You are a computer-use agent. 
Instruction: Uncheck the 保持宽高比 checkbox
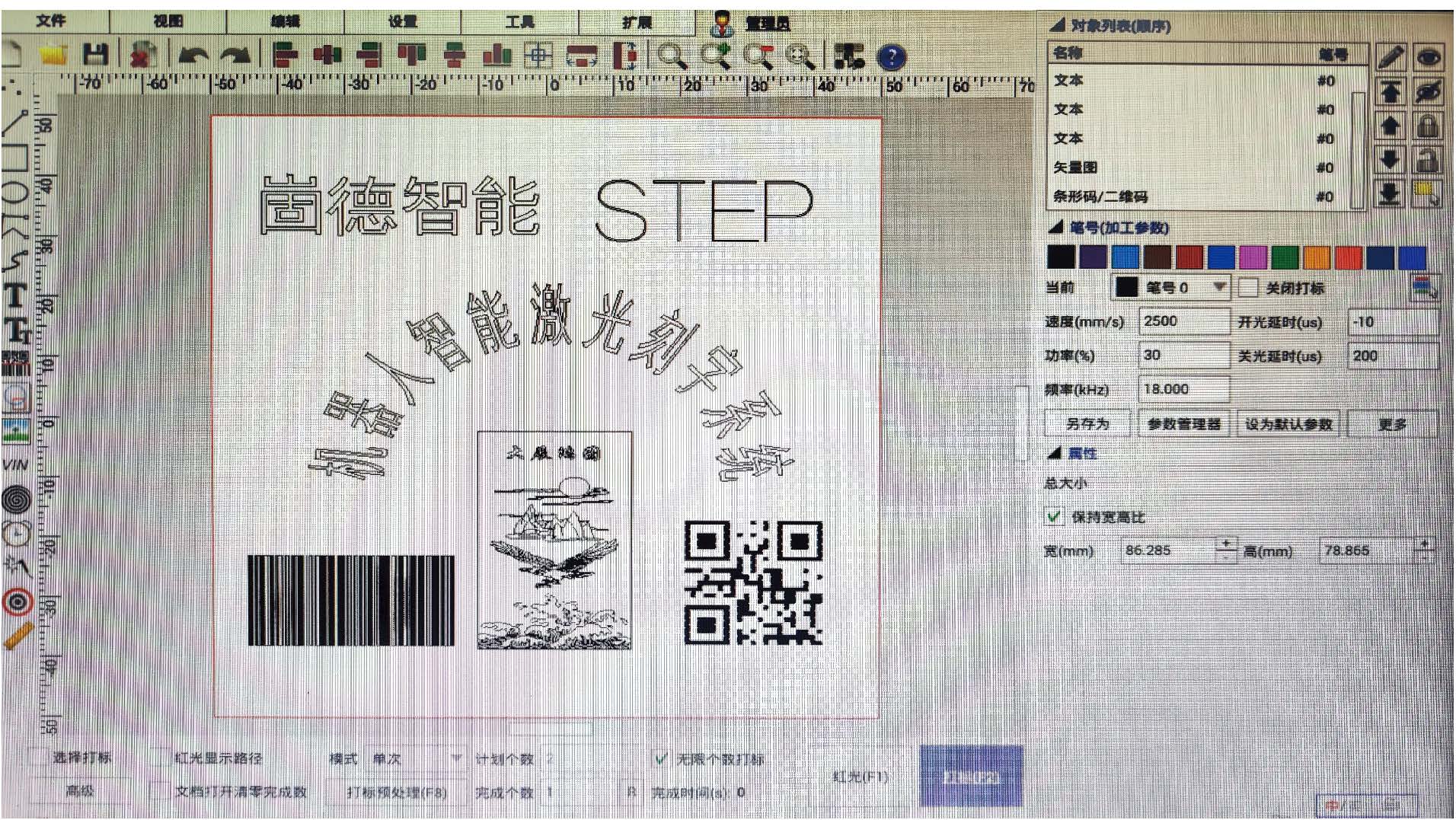(x=1054, y=517)
